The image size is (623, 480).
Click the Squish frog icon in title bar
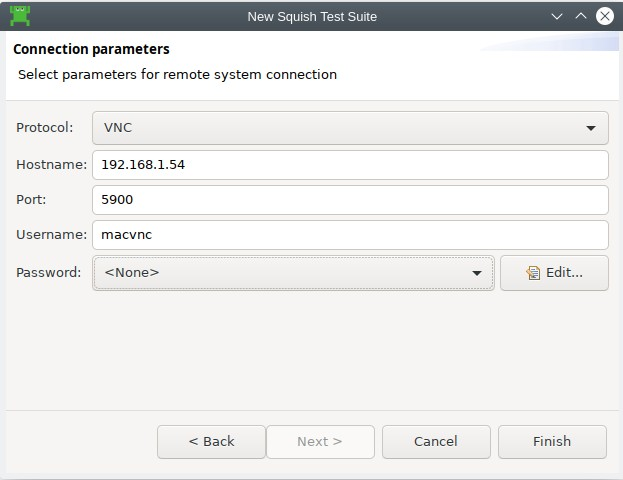(19, 16)
